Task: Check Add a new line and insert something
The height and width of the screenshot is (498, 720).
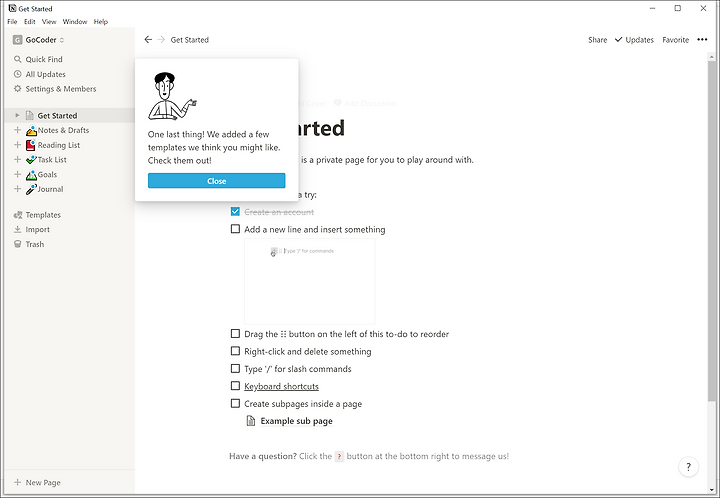Action: [235, 229]
